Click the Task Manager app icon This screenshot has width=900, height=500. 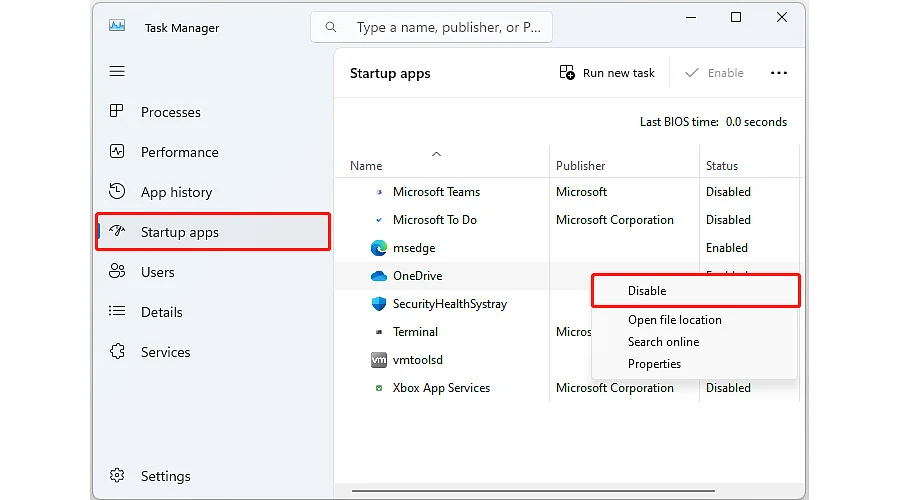(x=117, y=26)
